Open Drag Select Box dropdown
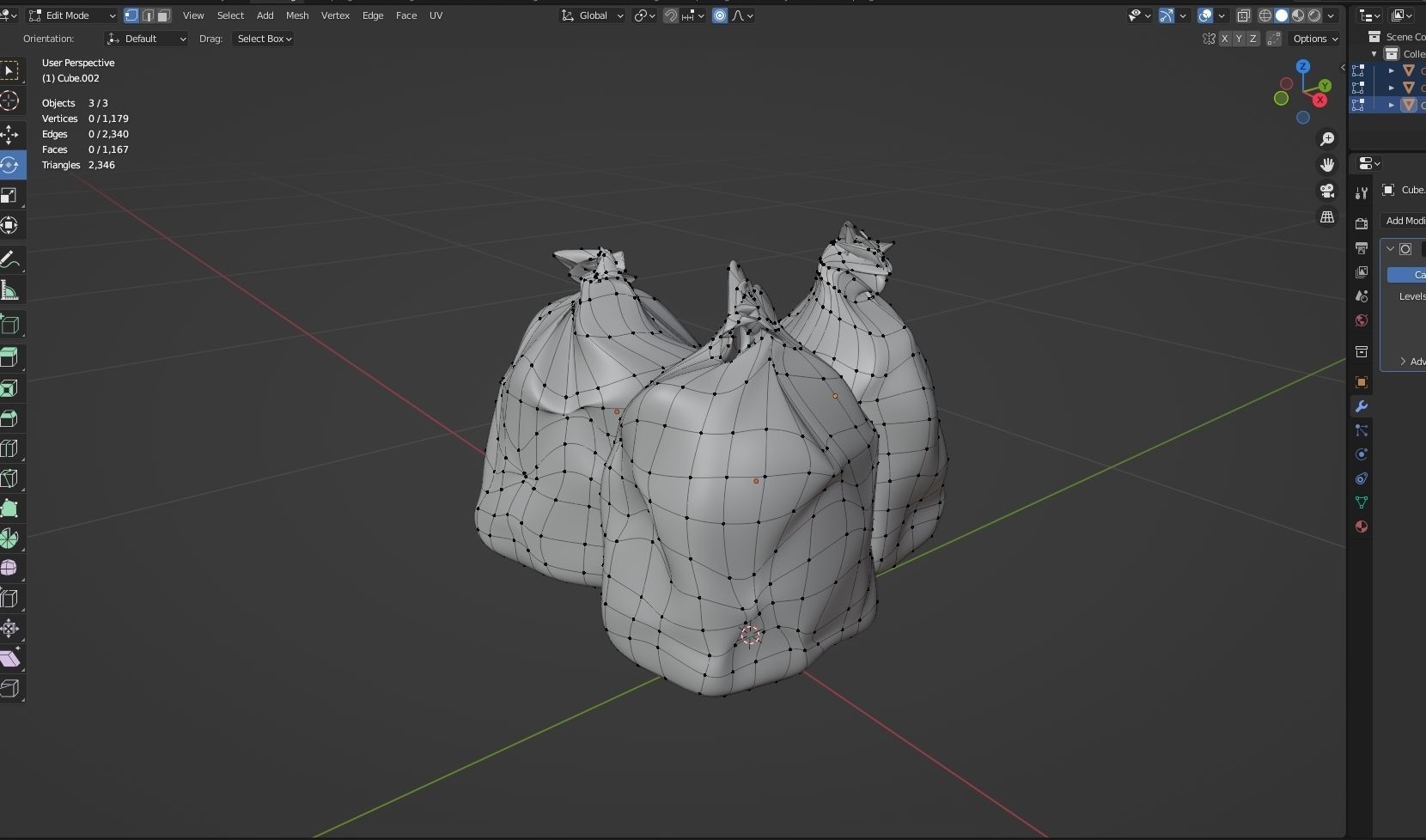The height and width of the screenshot is (840, 1426). (x=264, y=39)
